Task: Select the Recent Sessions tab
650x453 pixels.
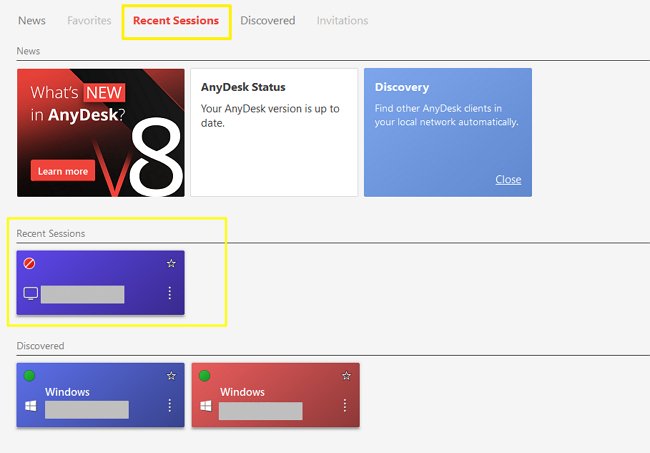Action: tap(176, 20)
